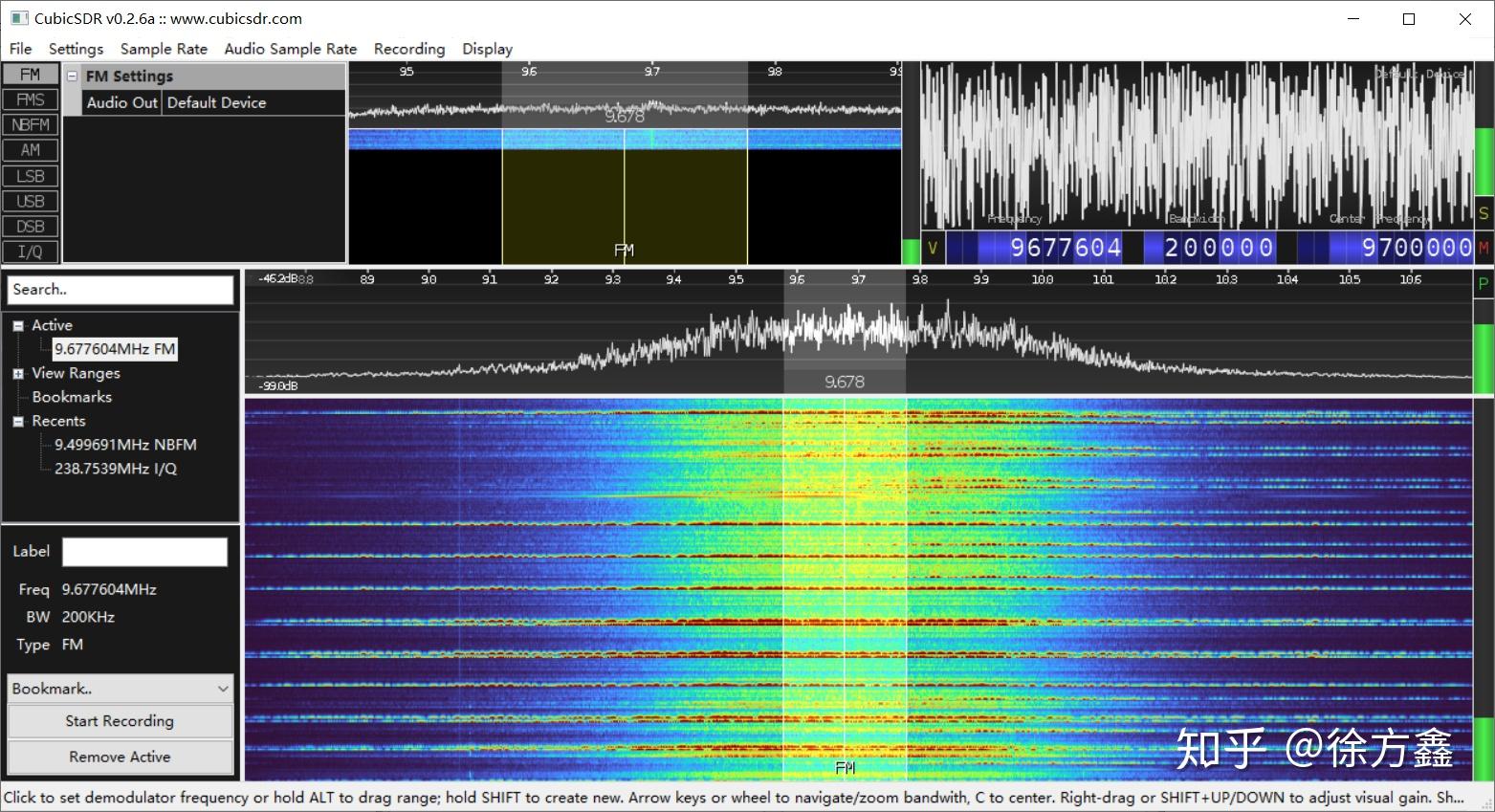Screen dimensions: 1495x812
Task: Select the LSB mode
Action: click(29, 175)
